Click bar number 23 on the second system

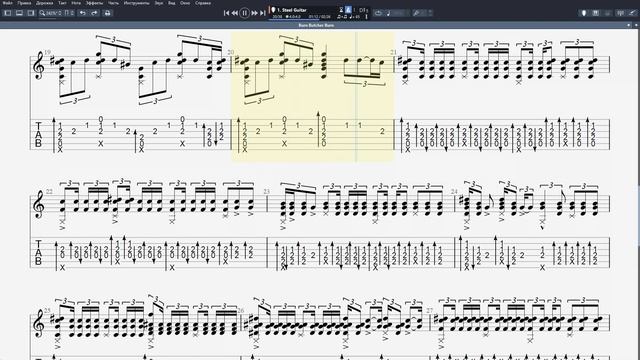(267, 191)
